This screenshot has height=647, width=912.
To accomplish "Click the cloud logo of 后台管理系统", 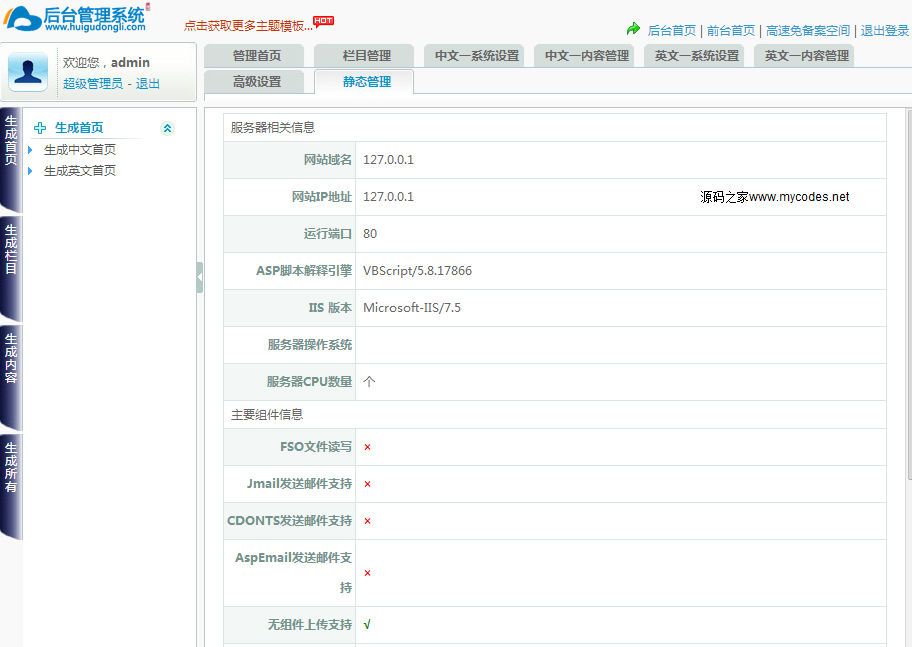I will 22,19.
